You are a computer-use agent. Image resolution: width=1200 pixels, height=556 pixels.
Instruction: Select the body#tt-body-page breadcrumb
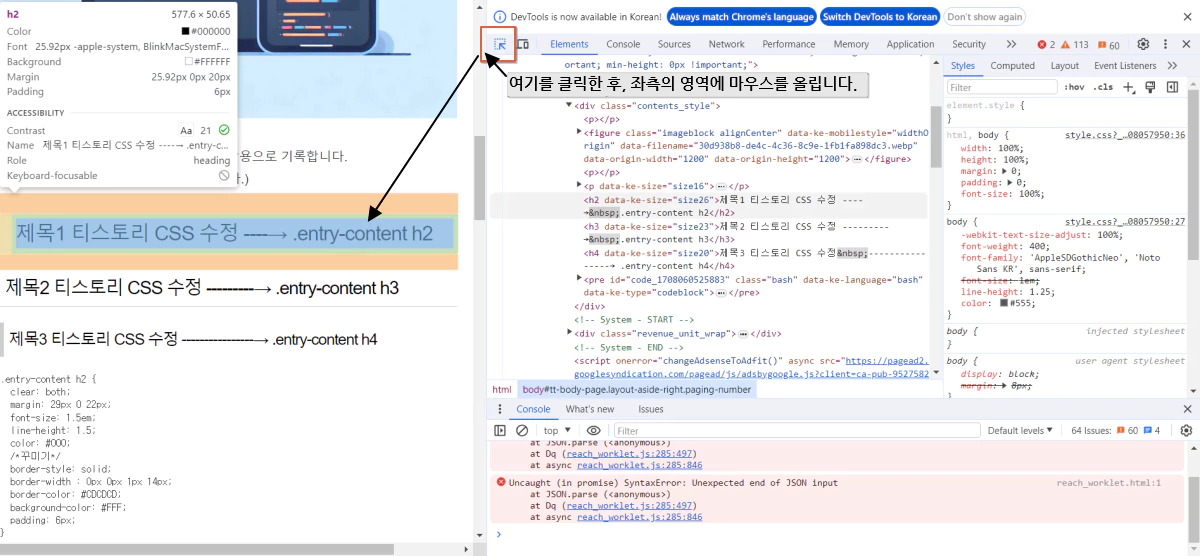636,389
